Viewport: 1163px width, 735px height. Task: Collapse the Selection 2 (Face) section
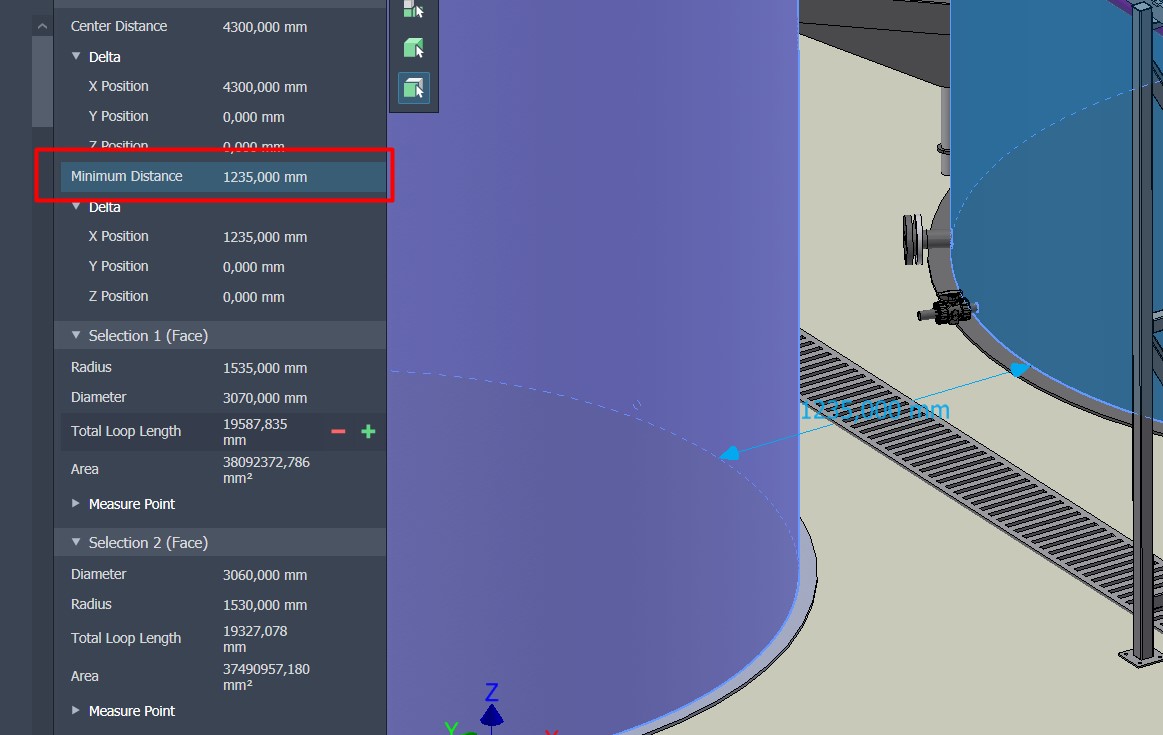tap(75, 542)
